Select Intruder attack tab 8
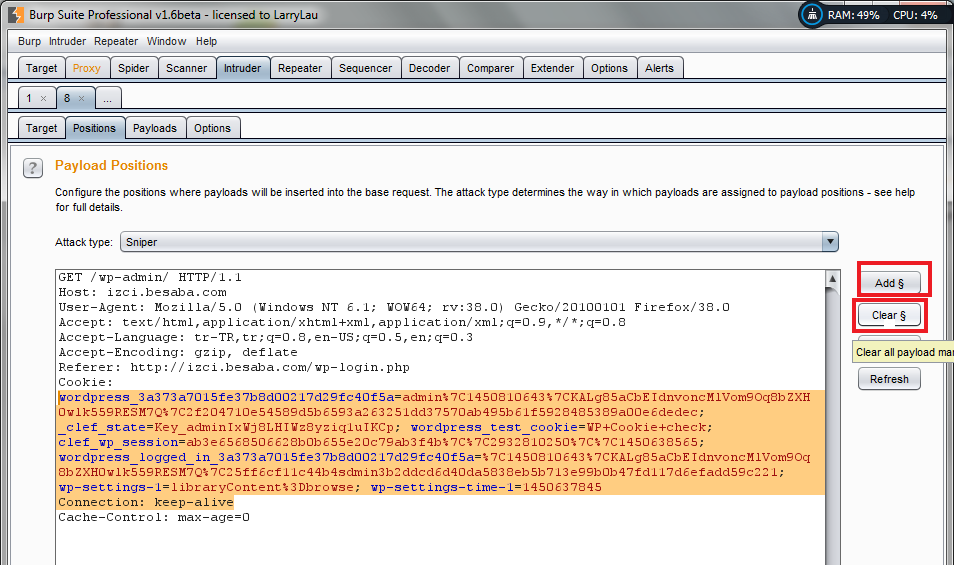The width and height of the screenshot is (954, 565). tap(67, 99)
